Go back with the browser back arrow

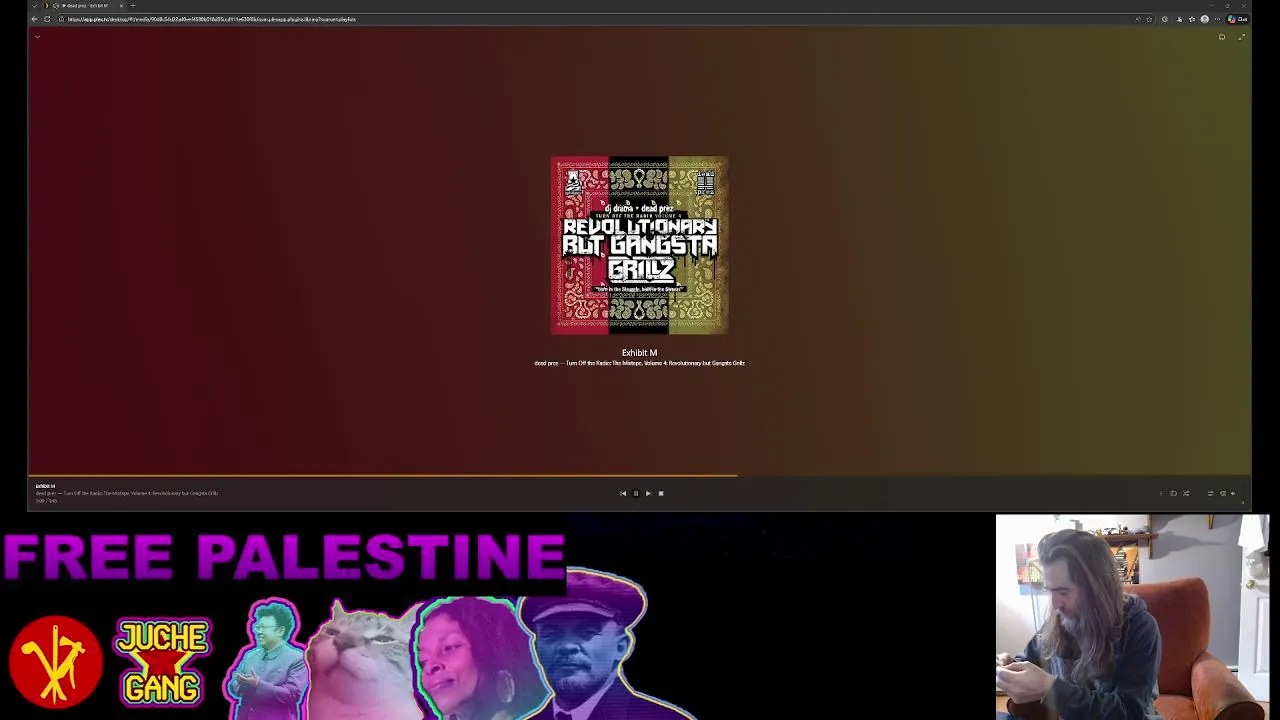click(x=34, y=19)
